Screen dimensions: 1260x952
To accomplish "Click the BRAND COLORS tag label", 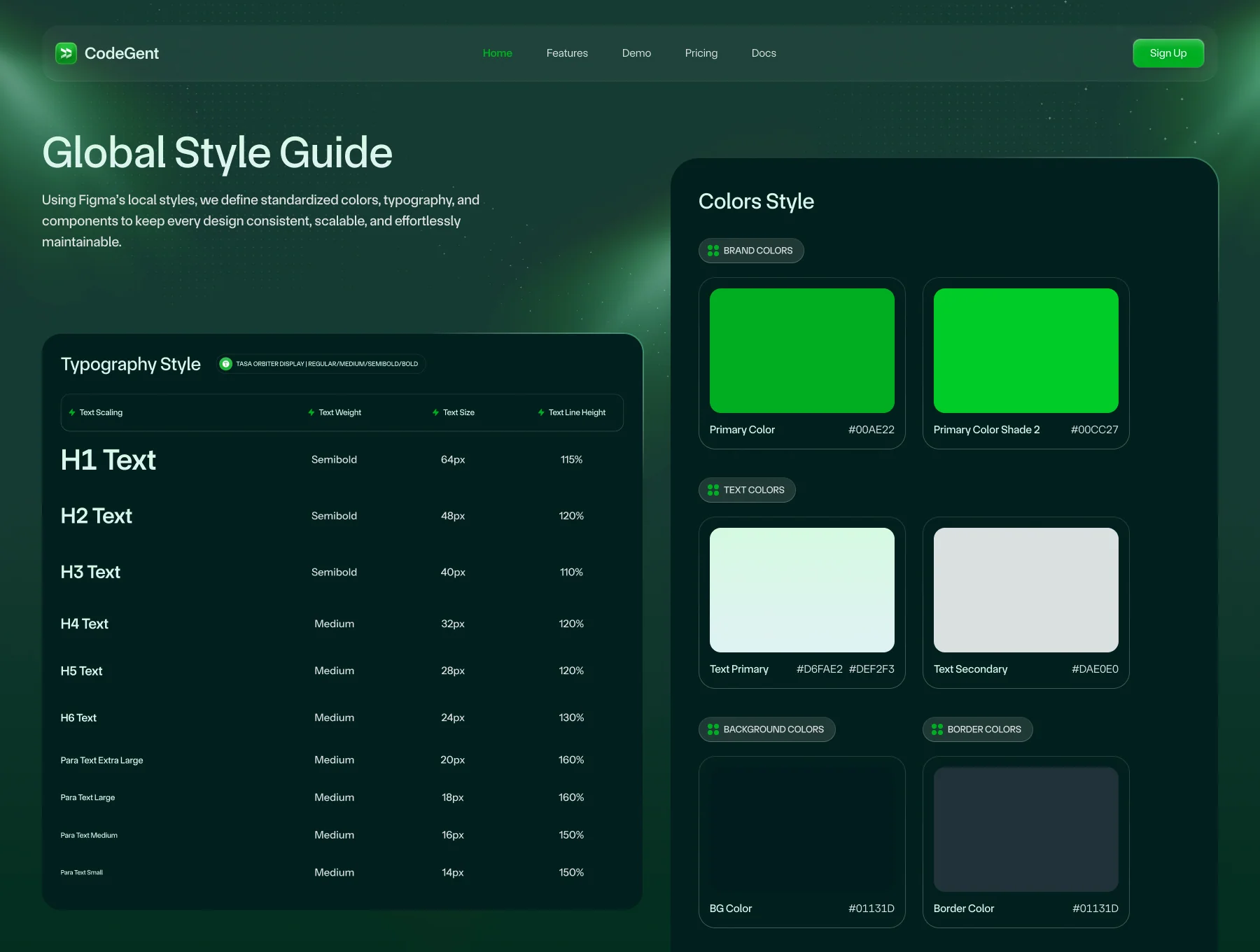I will click(758, 251).
